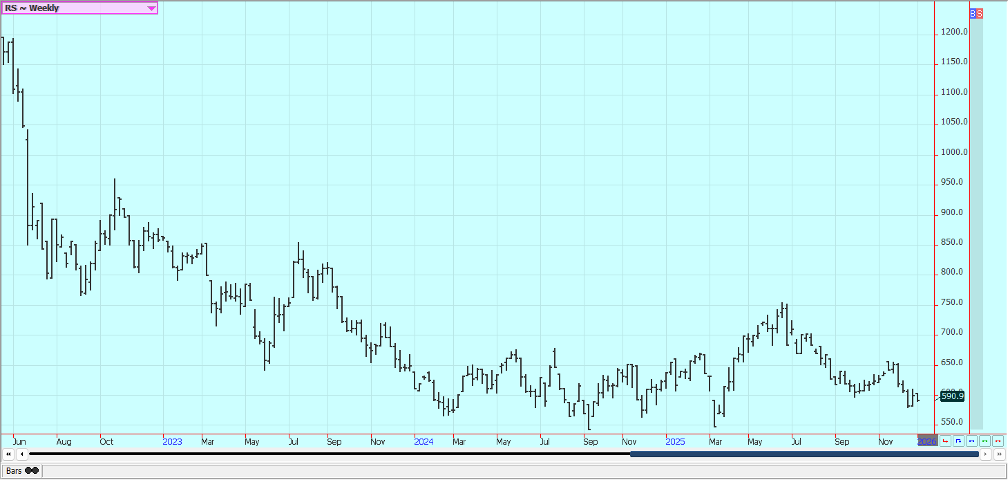
Task: Click the blue bracket scale icon
Action: 958,440
